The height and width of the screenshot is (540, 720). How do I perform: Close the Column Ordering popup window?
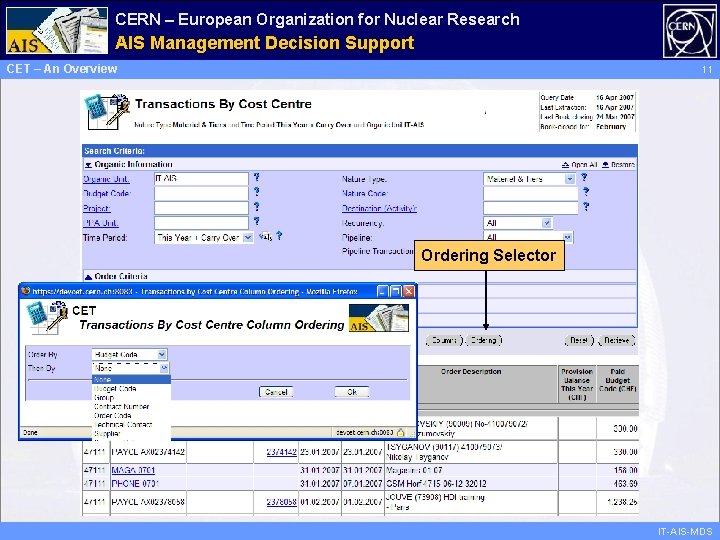[408, 291]
